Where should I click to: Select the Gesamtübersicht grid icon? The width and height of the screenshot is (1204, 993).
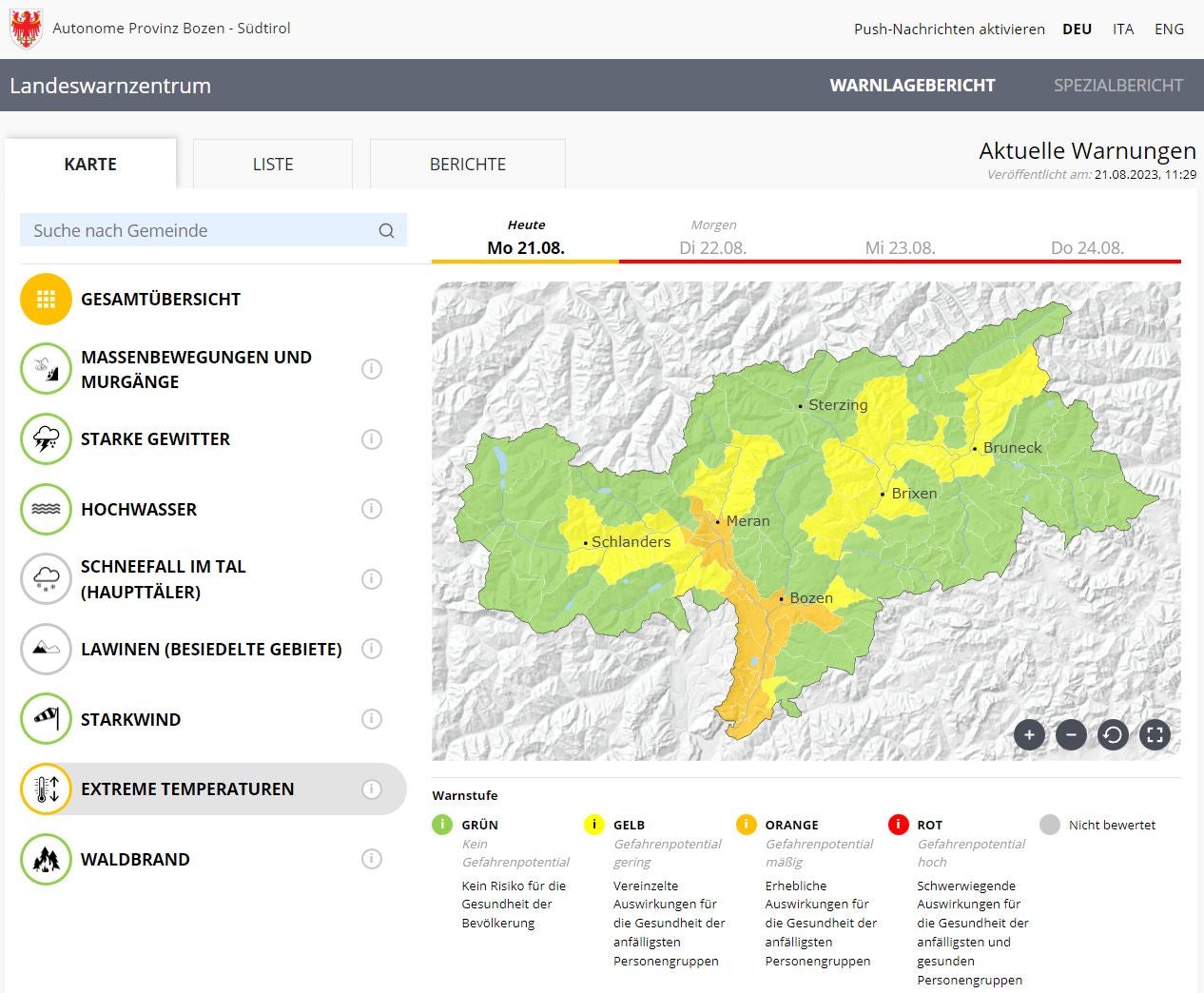(x=46, y=300)
